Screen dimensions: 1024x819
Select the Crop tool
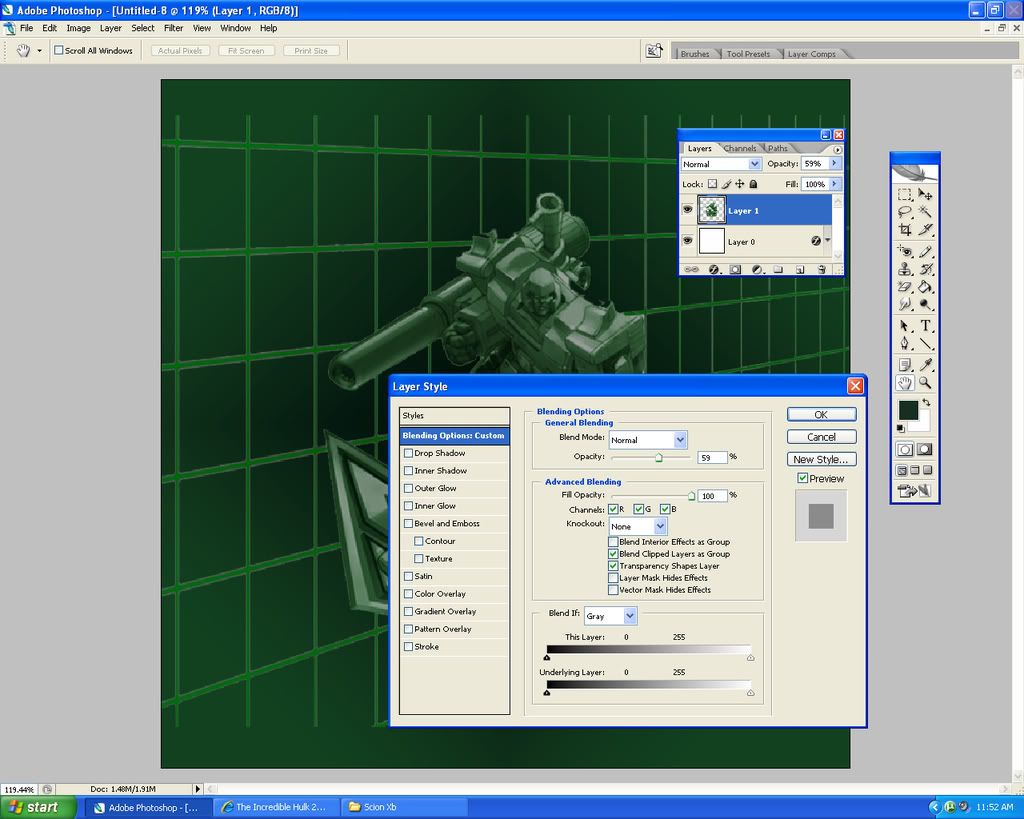(905, 230)
